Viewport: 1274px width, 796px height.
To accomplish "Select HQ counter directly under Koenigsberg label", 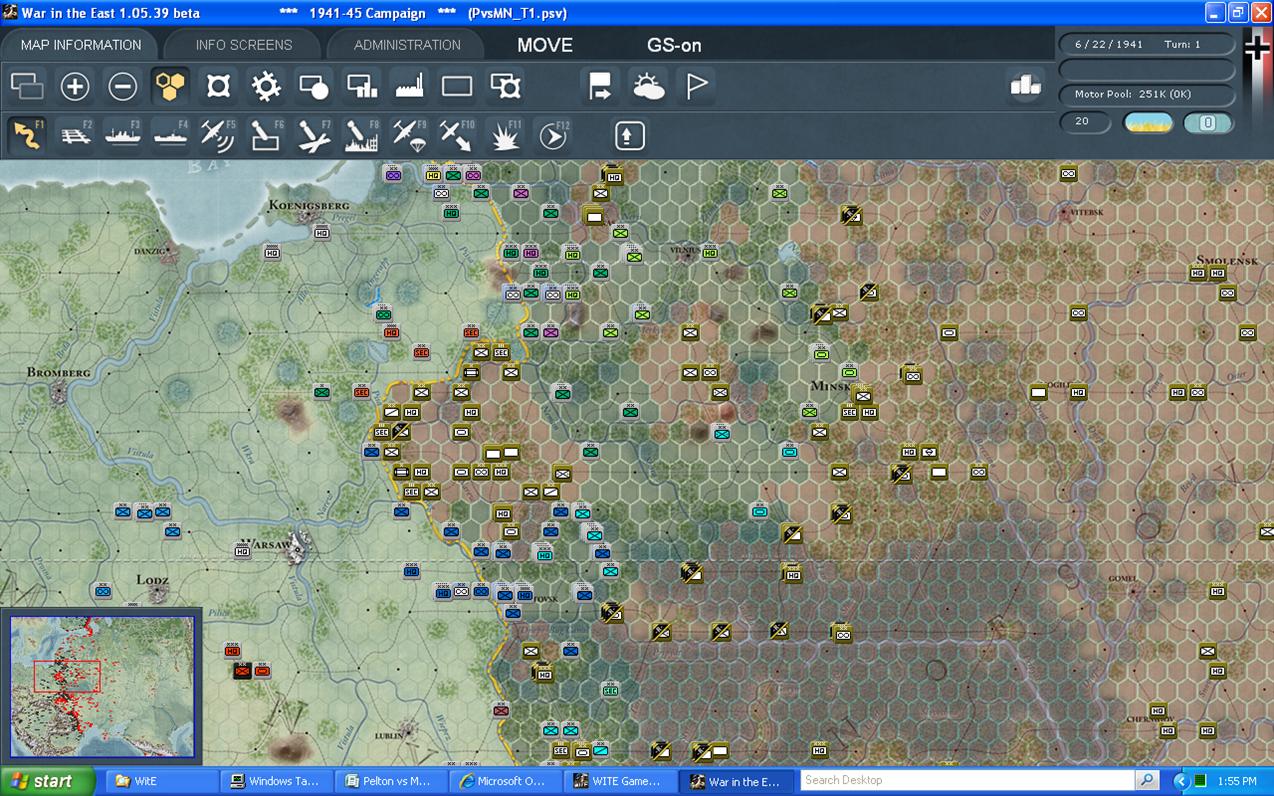I will pos(321,232).
